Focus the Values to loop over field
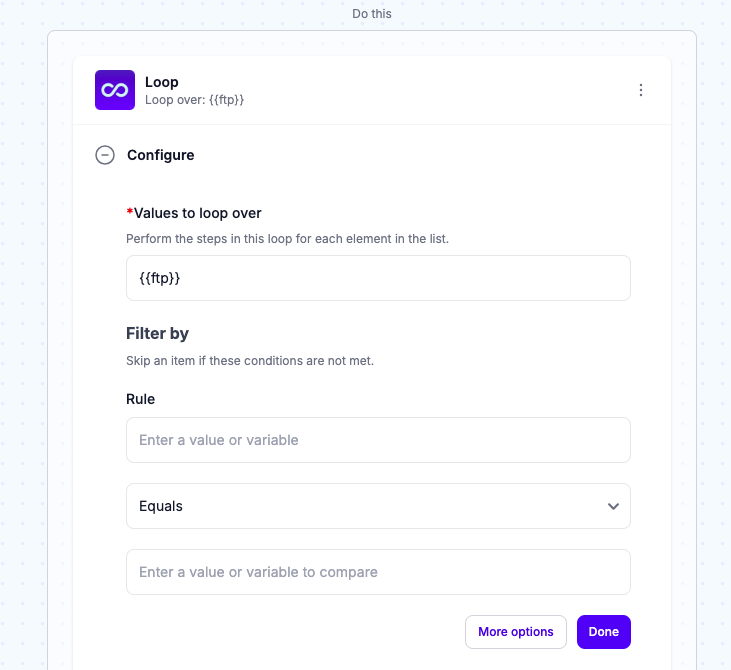The width and height of the screenshot is (731, 670). [378, 278]
